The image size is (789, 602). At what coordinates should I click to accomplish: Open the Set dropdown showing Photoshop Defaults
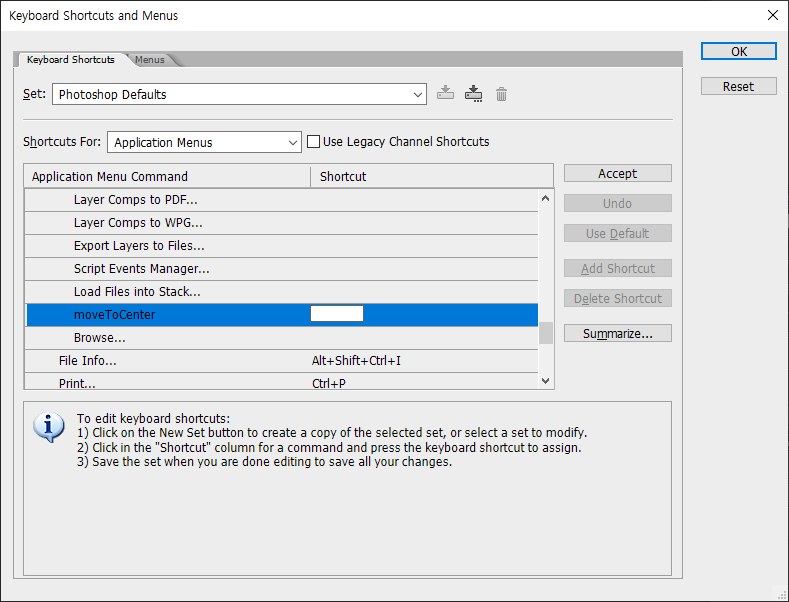pos(239,94)
